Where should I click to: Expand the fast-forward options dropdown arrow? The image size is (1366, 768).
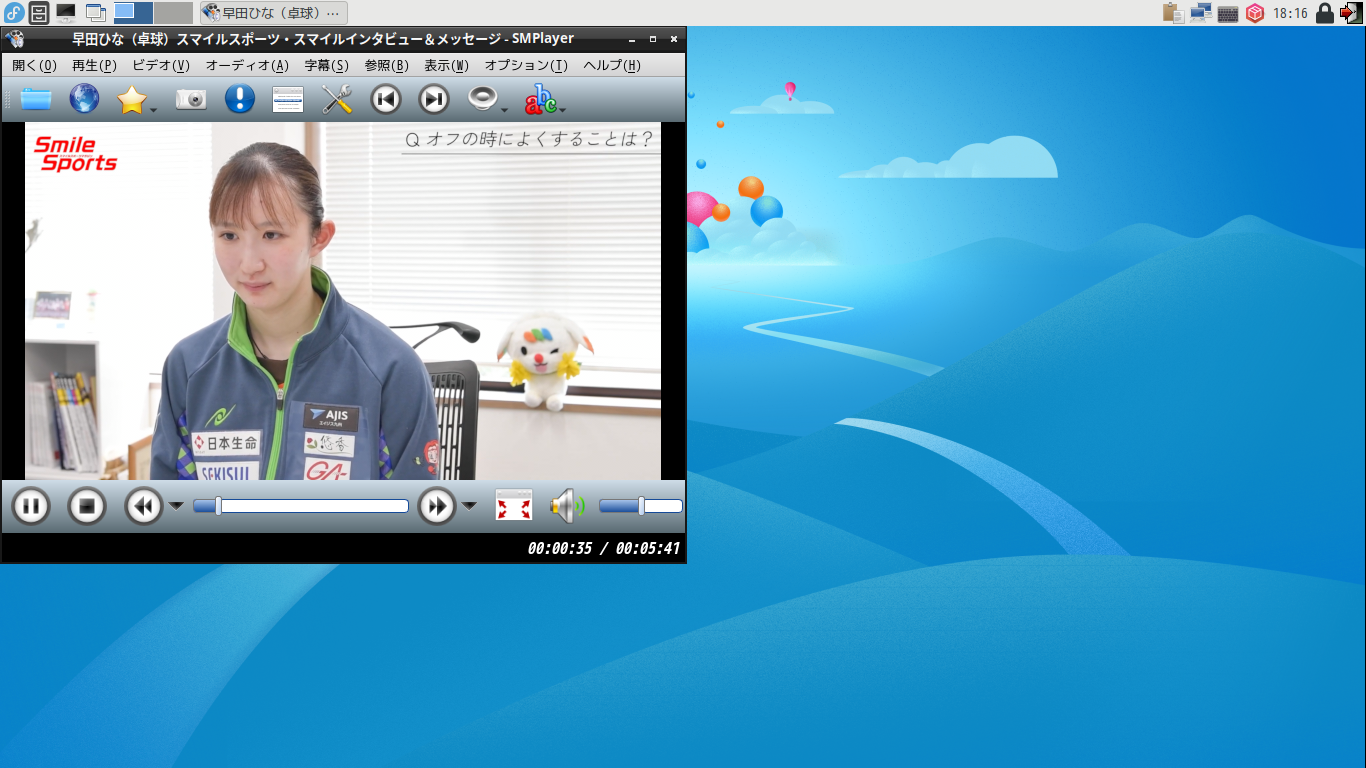(469, 506)
